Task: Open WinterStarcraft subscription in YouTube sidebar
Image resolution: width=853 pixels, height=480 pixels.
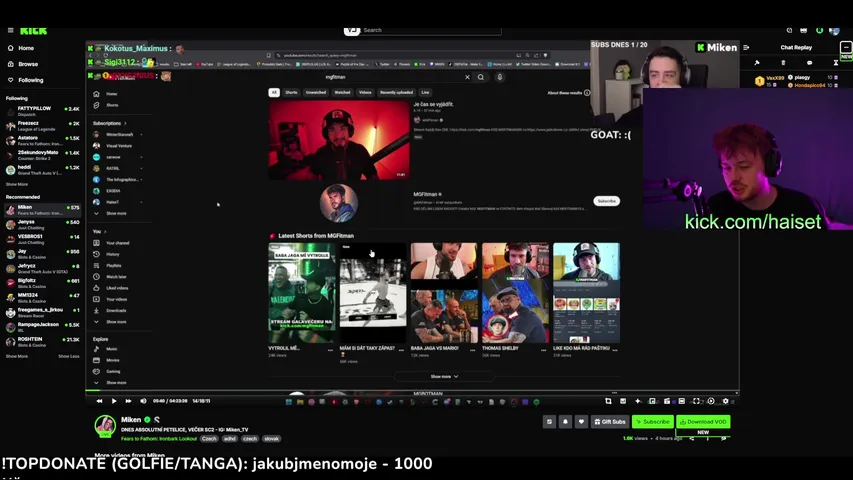Action: coord(118,134)
